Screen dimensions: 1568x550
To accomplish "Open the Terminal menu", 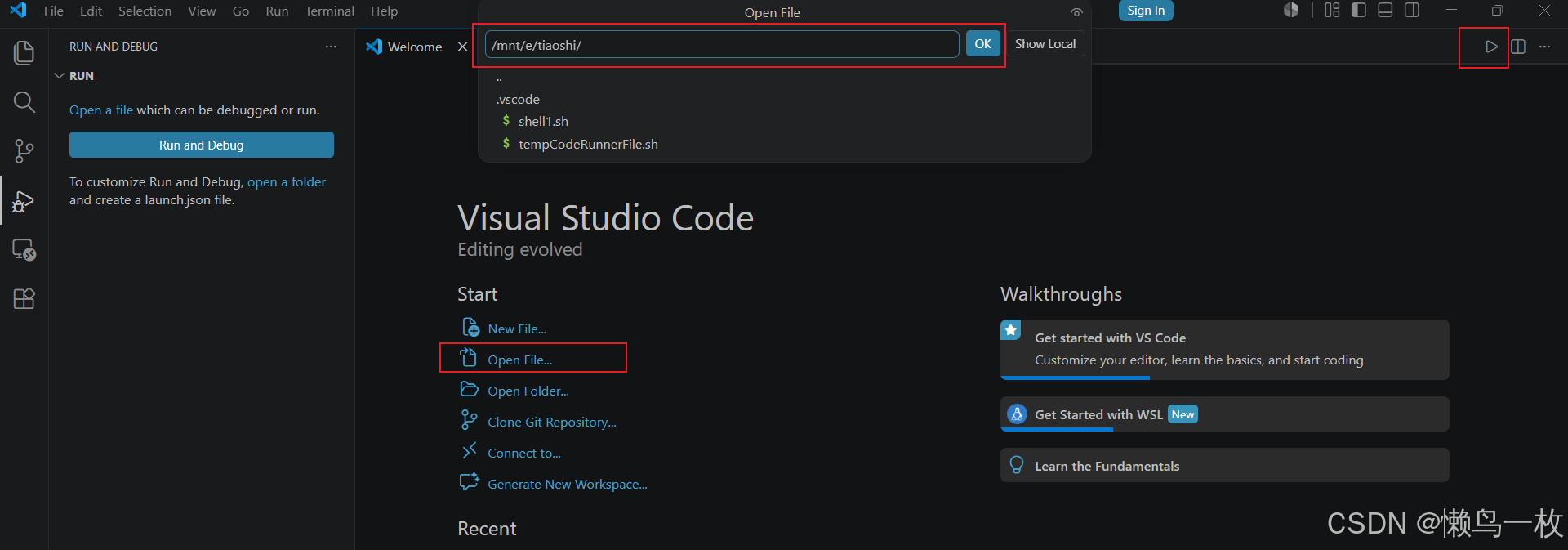I will pyautogui.click(x=329, y=11).
